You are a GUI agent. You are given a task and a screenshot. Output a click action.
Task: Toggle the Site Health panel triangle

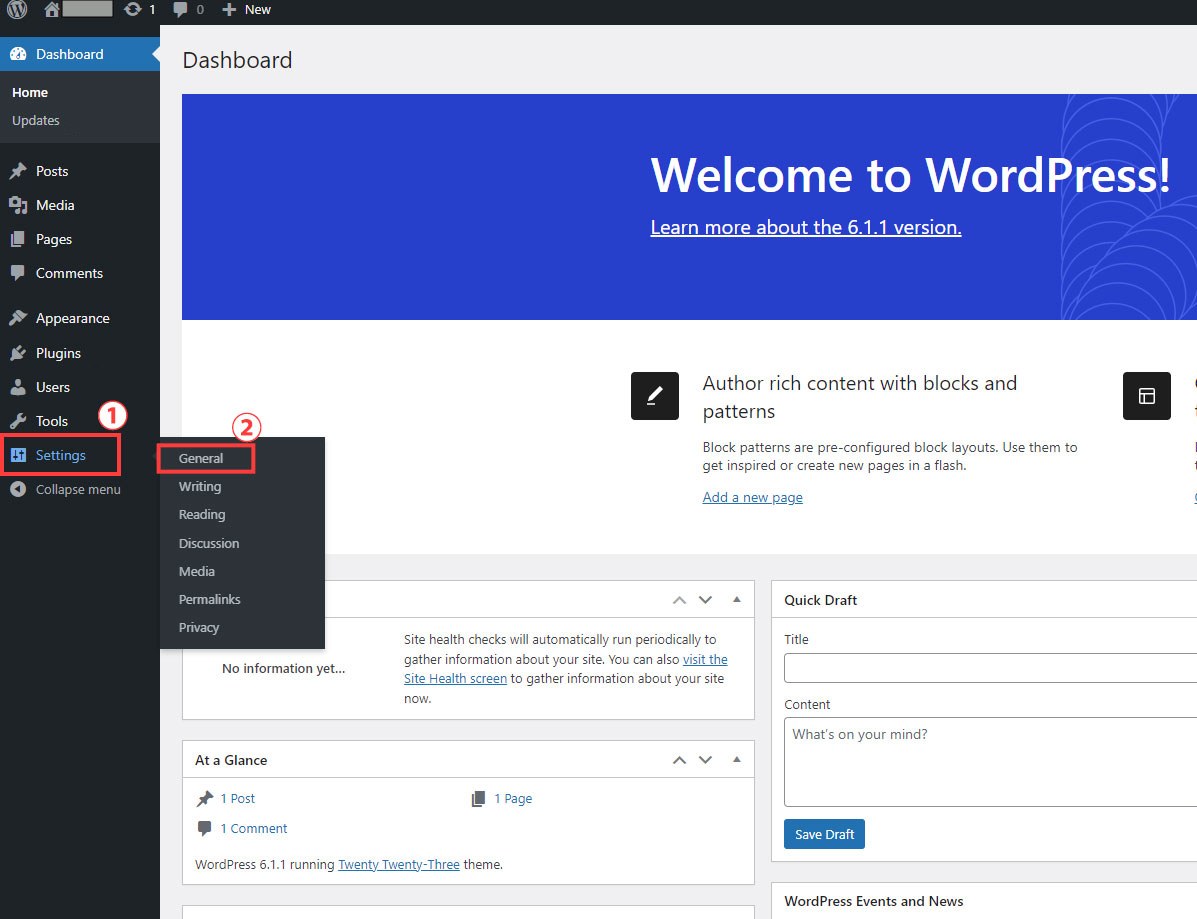737,600
